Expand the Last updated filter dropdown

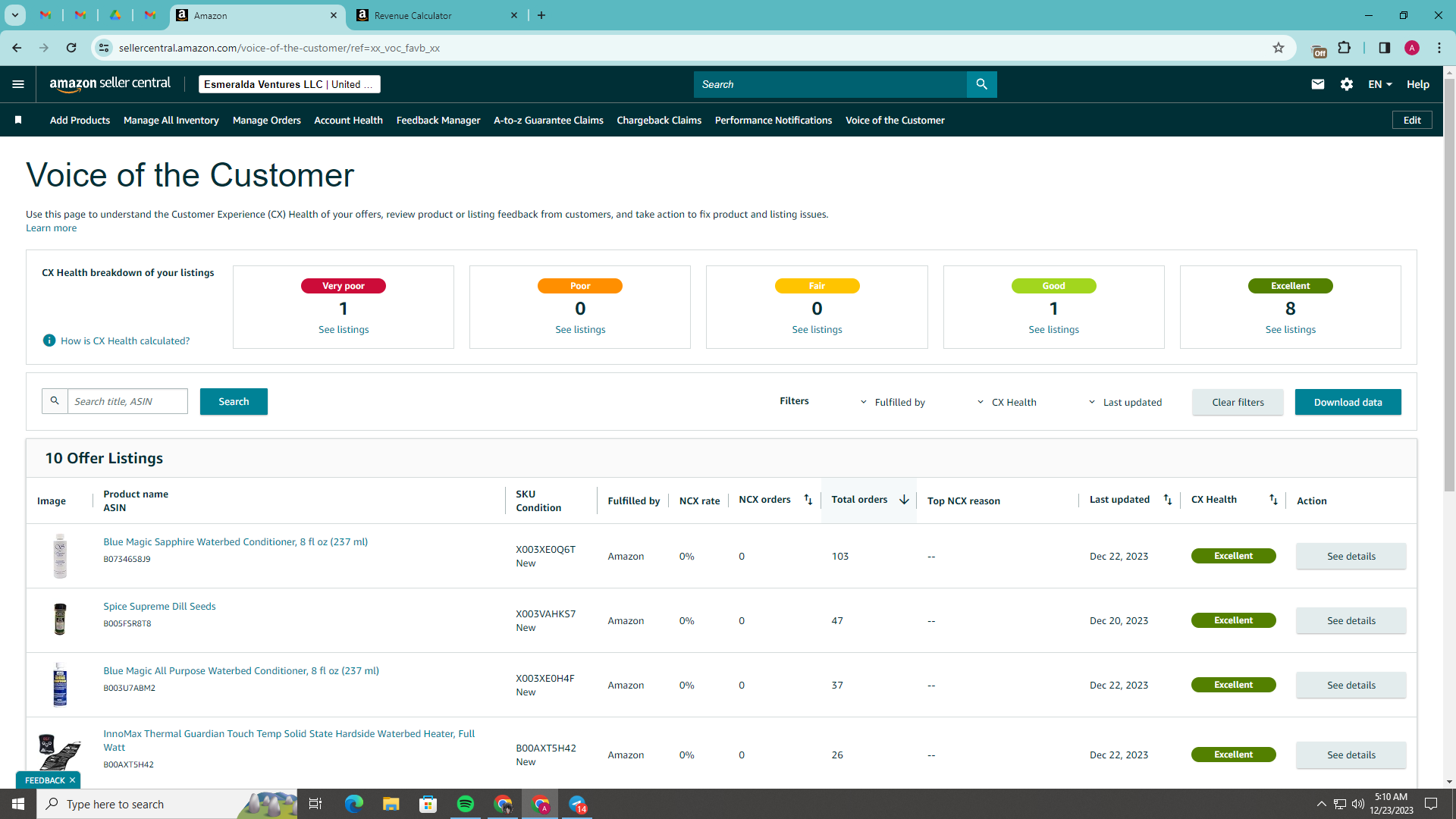point(1125,402)
